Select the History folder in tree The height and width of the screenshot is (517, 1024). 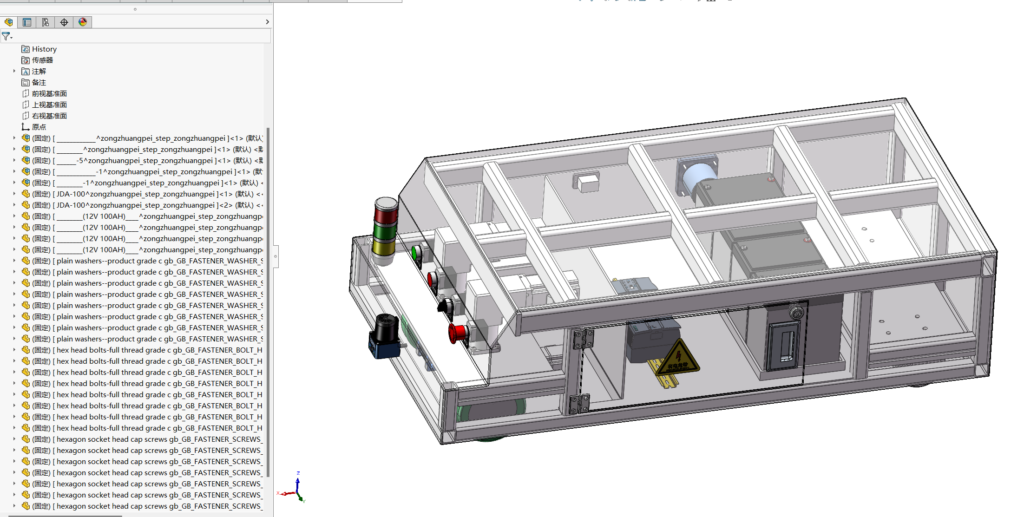44,49
